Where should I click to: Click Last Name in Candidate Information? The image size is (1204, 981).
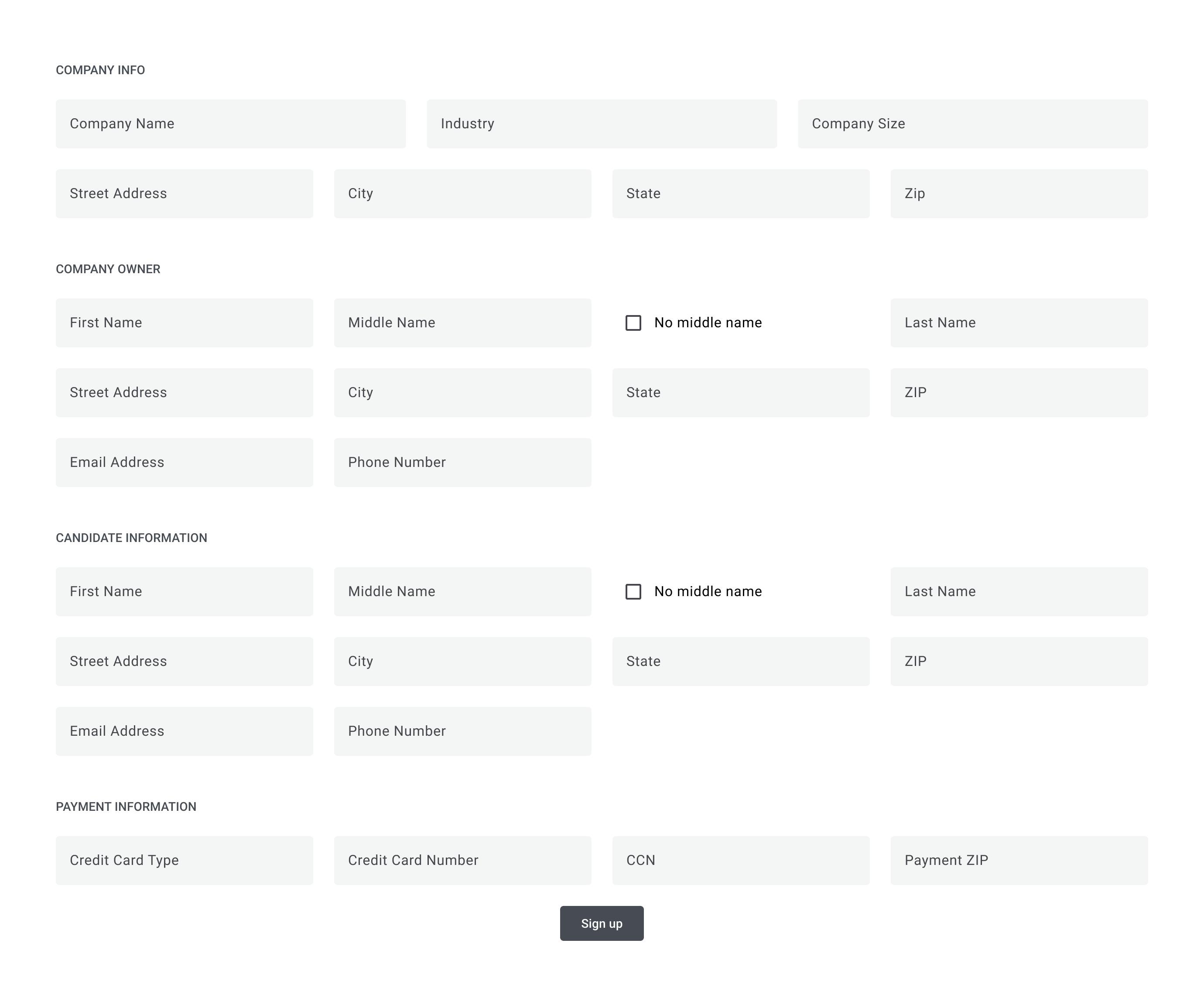coord(1019,592)
